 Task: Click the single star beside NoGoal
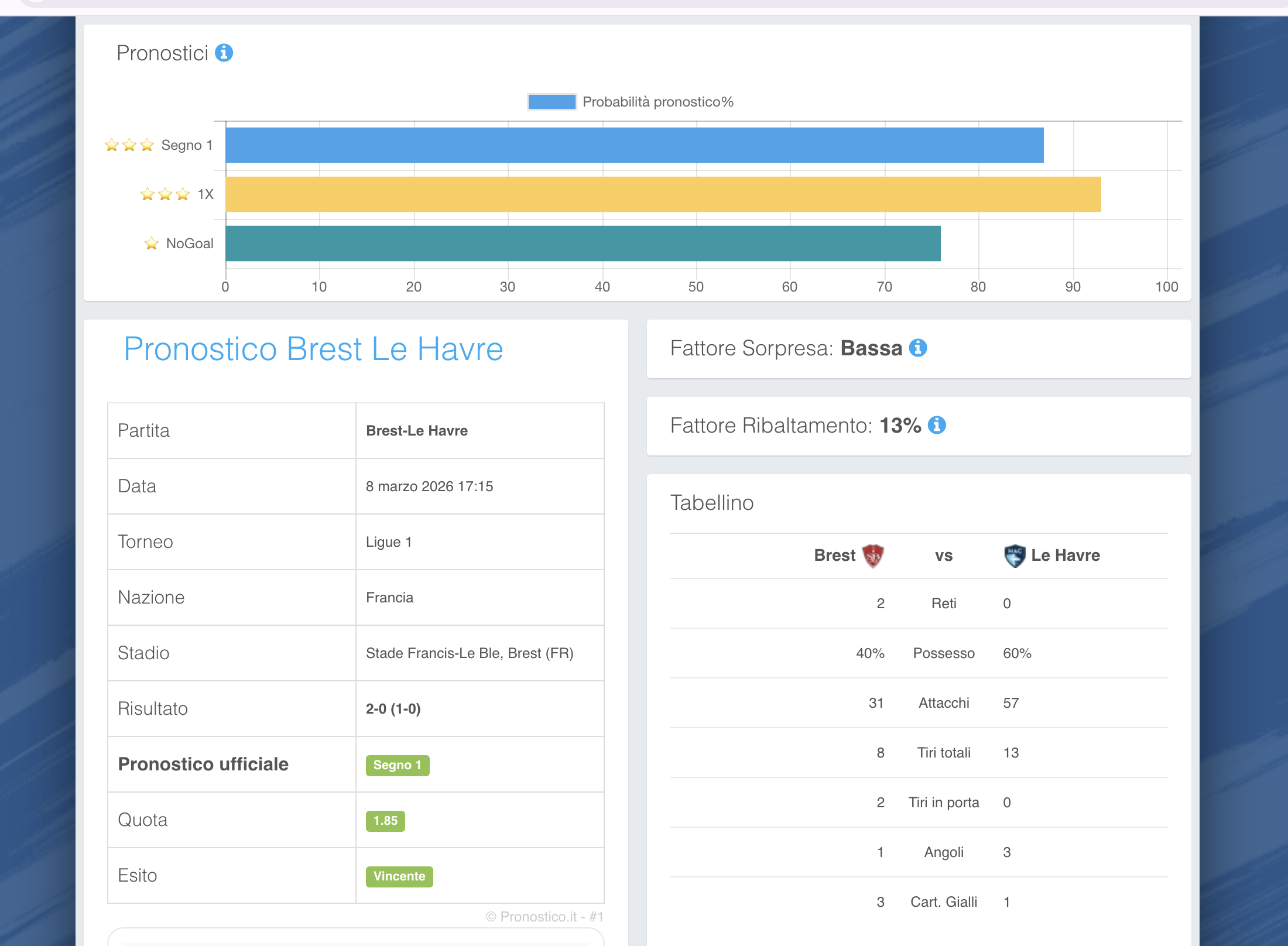(152, 244)
